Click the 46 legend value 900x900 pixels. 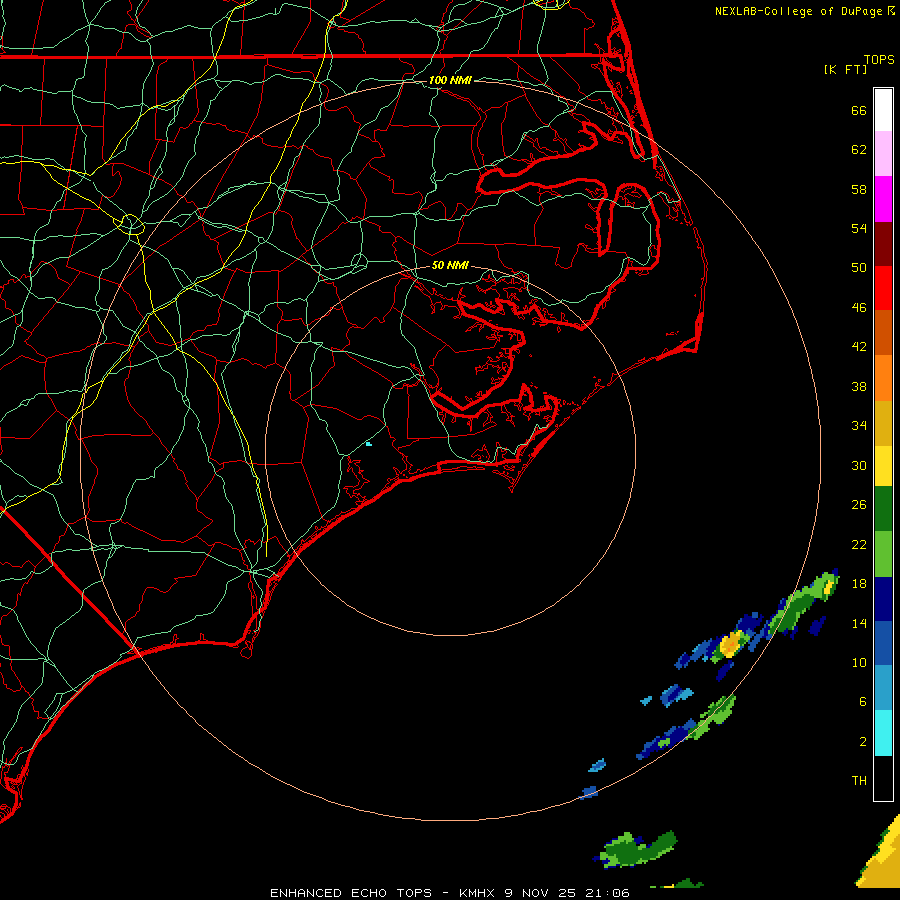[859, 308]
